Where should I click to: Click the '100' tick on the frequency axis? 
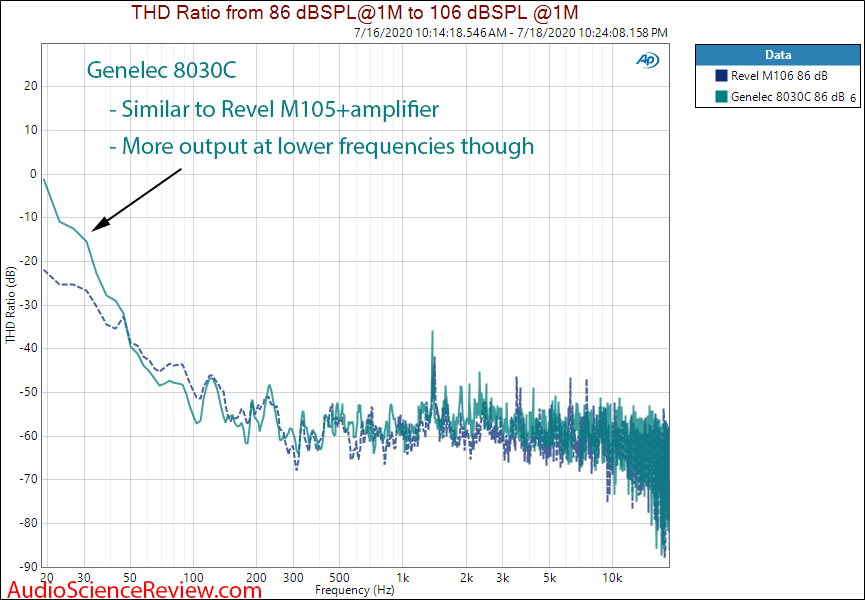pos(193,578)
